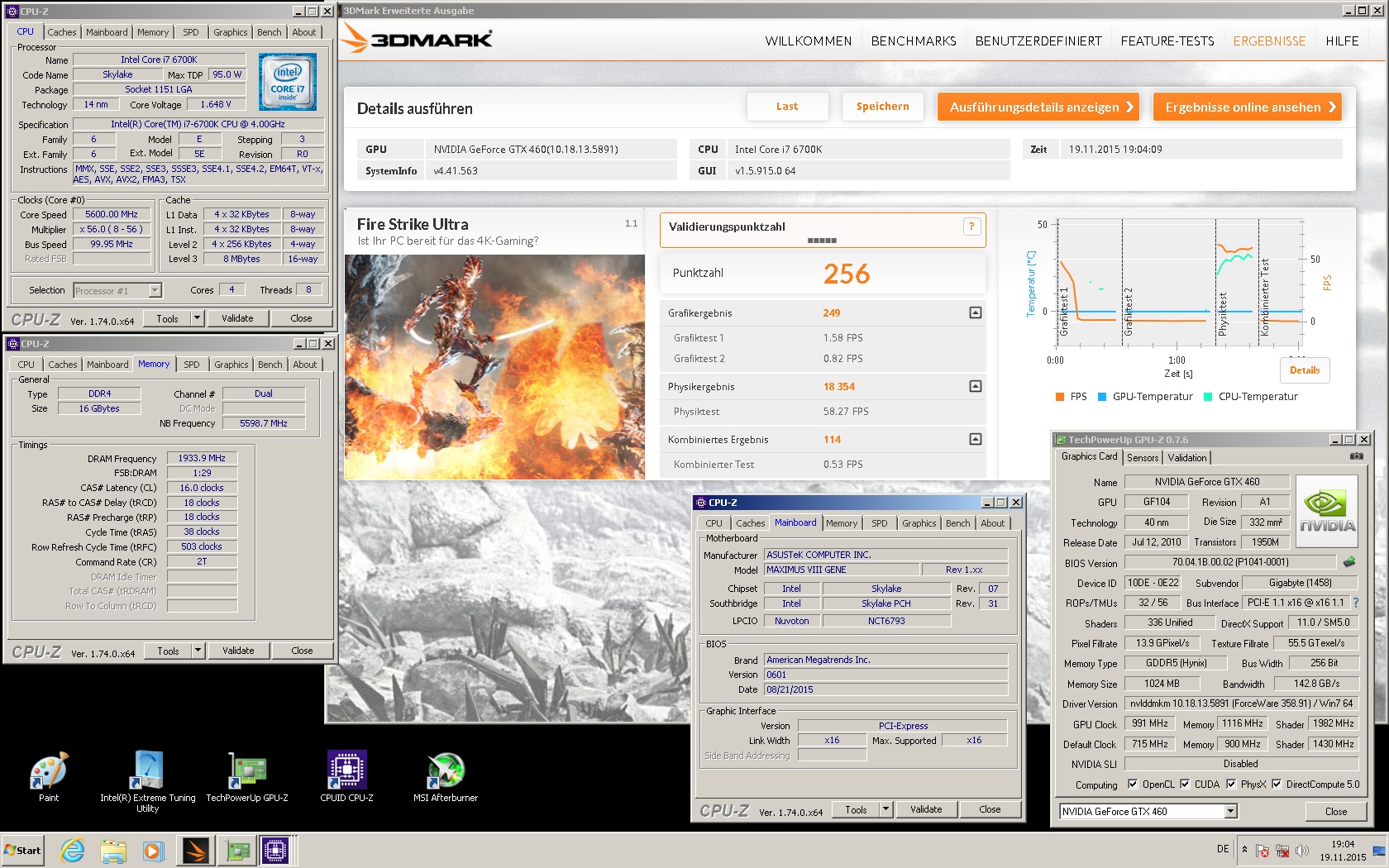Click the BIOS save chip icon in GPU-Z
Image resolution: width=1389 pixels, height=868 pixels.
tap(1349, 562)
